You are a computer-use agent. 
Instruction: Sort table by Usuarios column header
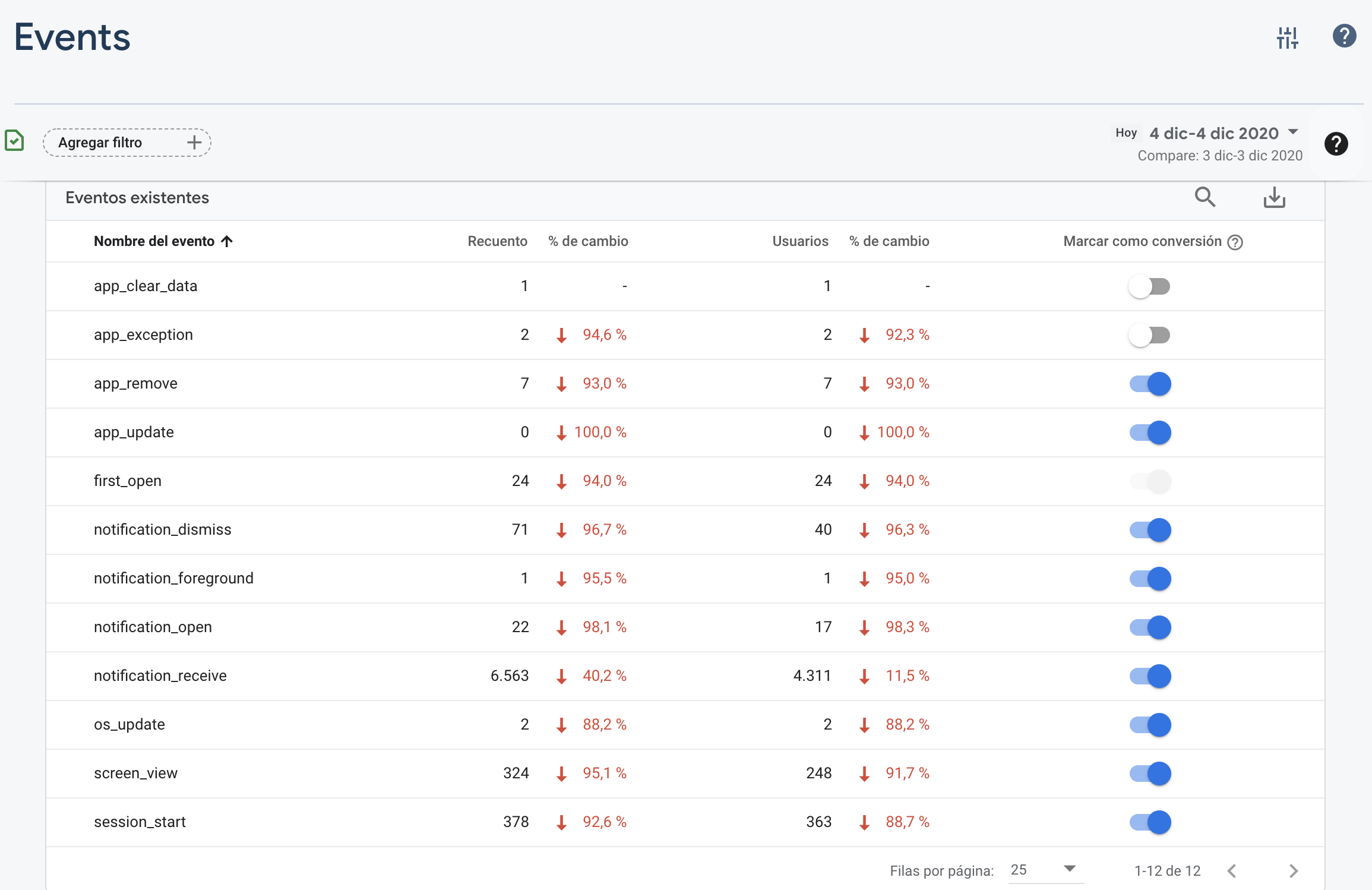[799, 241]
